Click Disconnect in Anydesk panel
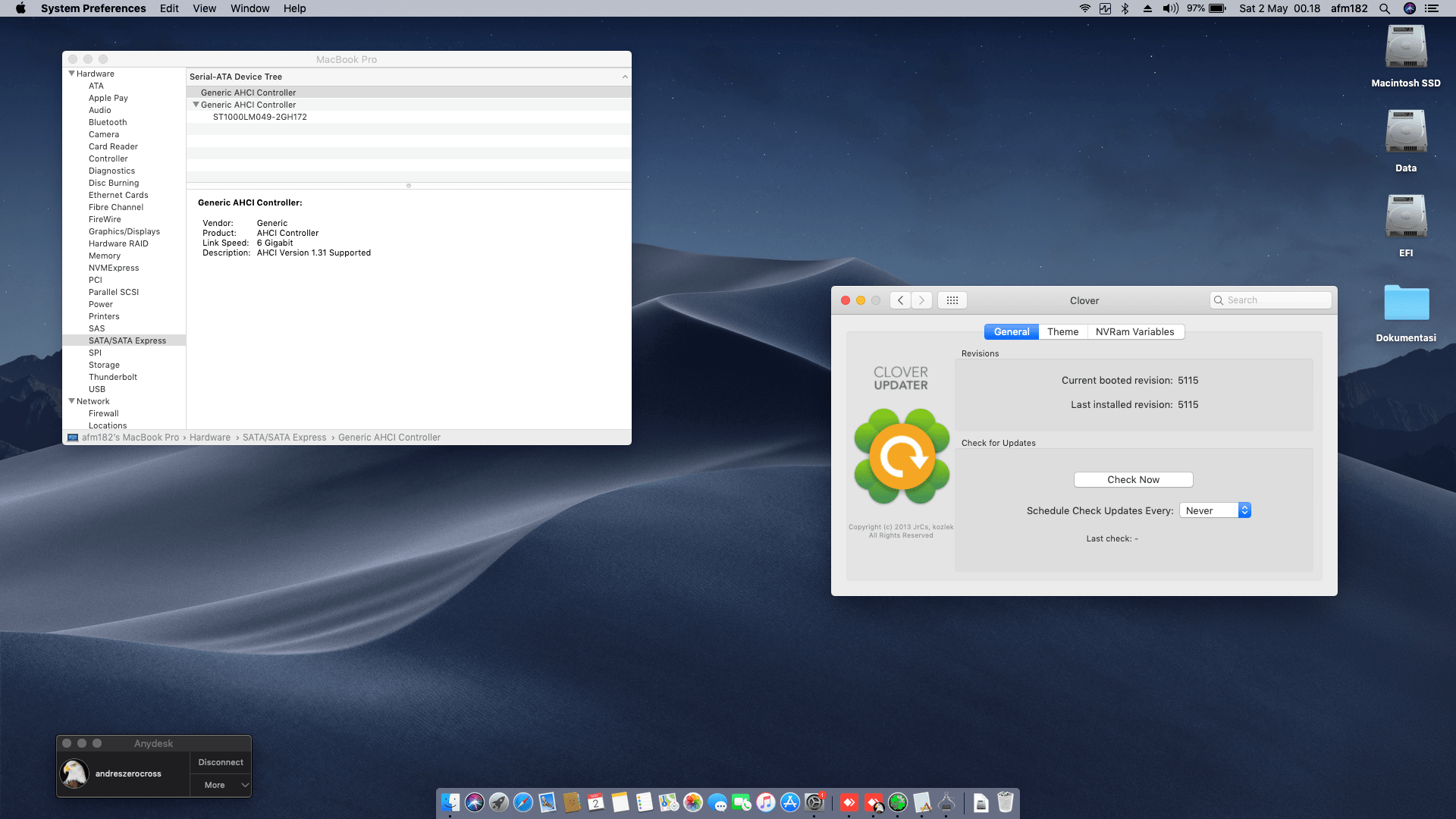Screen dimensions: 1456x819 pyautogui.click(x=221, y=762)
